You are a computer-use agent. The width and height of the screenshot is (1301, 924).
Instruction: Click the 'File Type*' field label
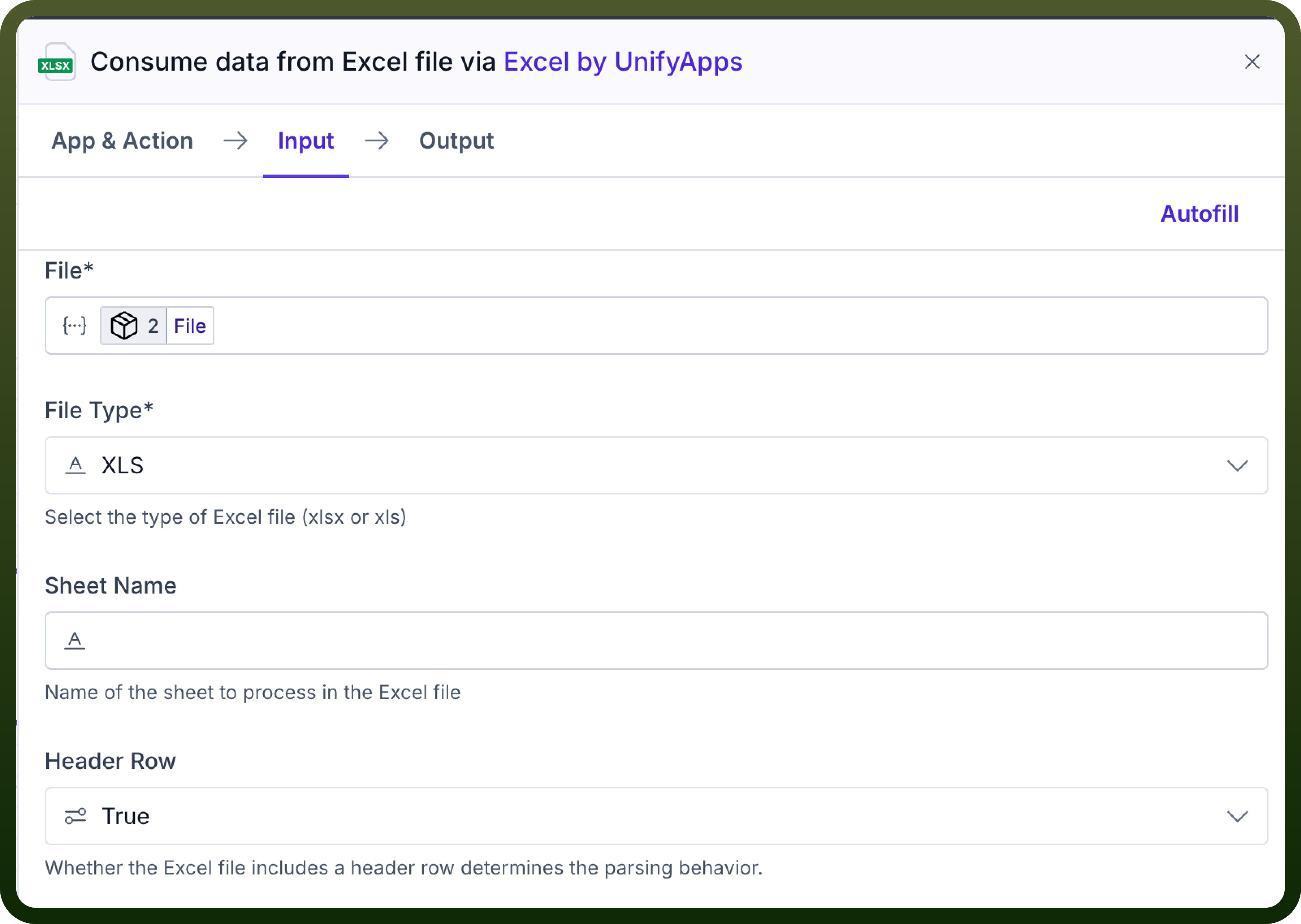tap(99, 410)
